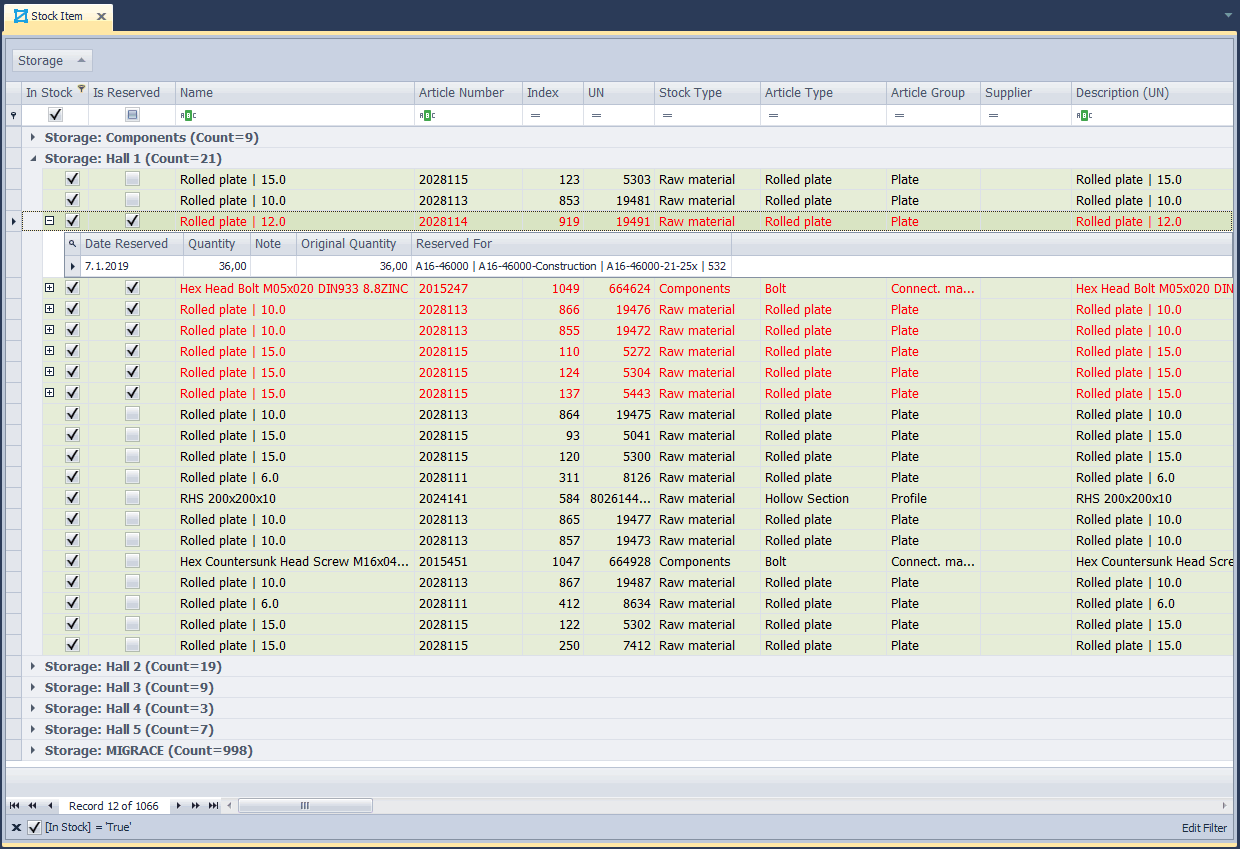
Task: Disable the [In Stock] = 'True' filter checkbox
Action: coord(34,828)
